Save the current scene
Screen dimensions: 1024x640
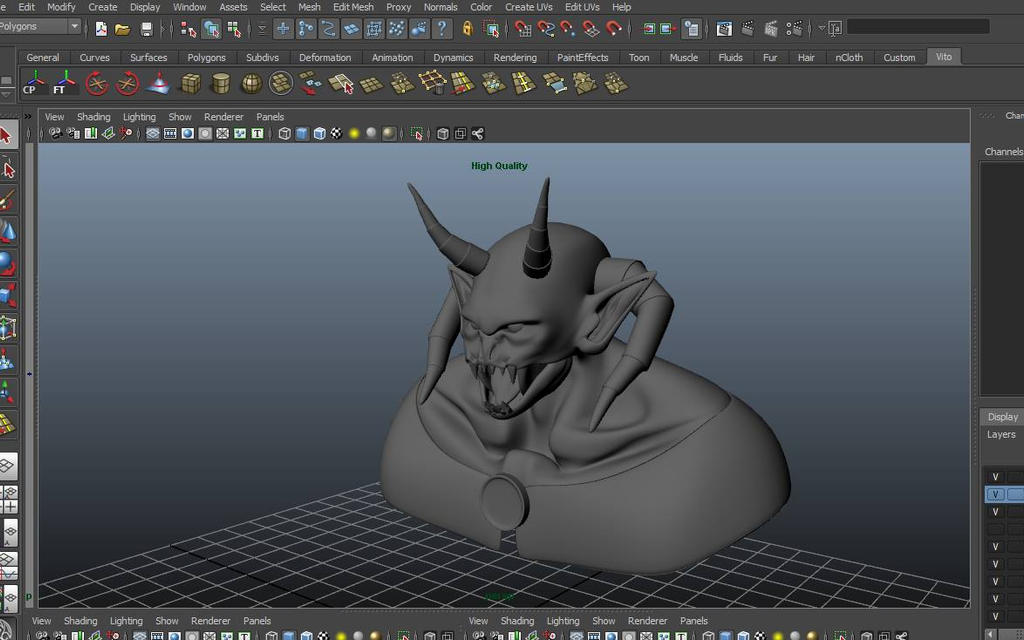tap(145, 29)
